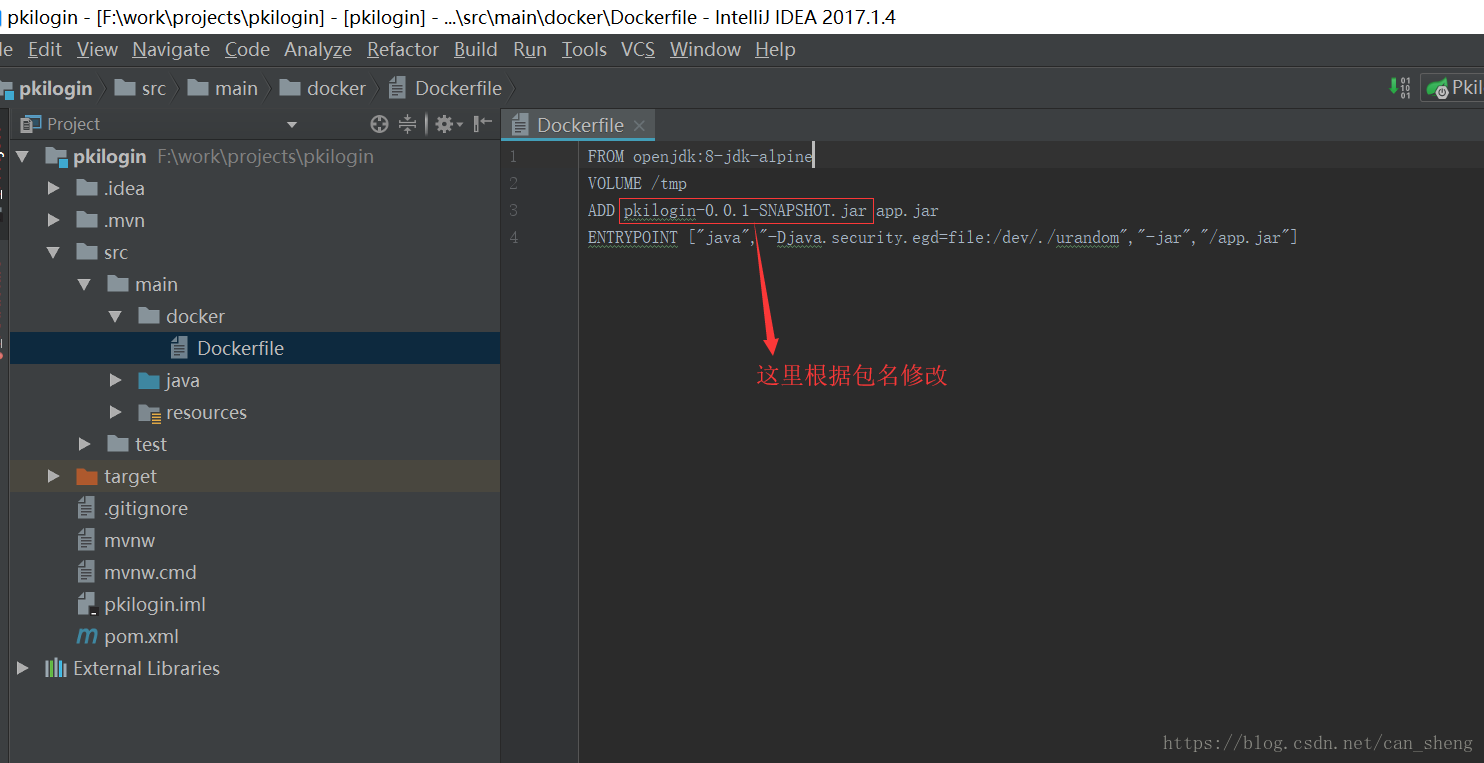Enable Scroll from Source in Project panel

tap(379, 123)
